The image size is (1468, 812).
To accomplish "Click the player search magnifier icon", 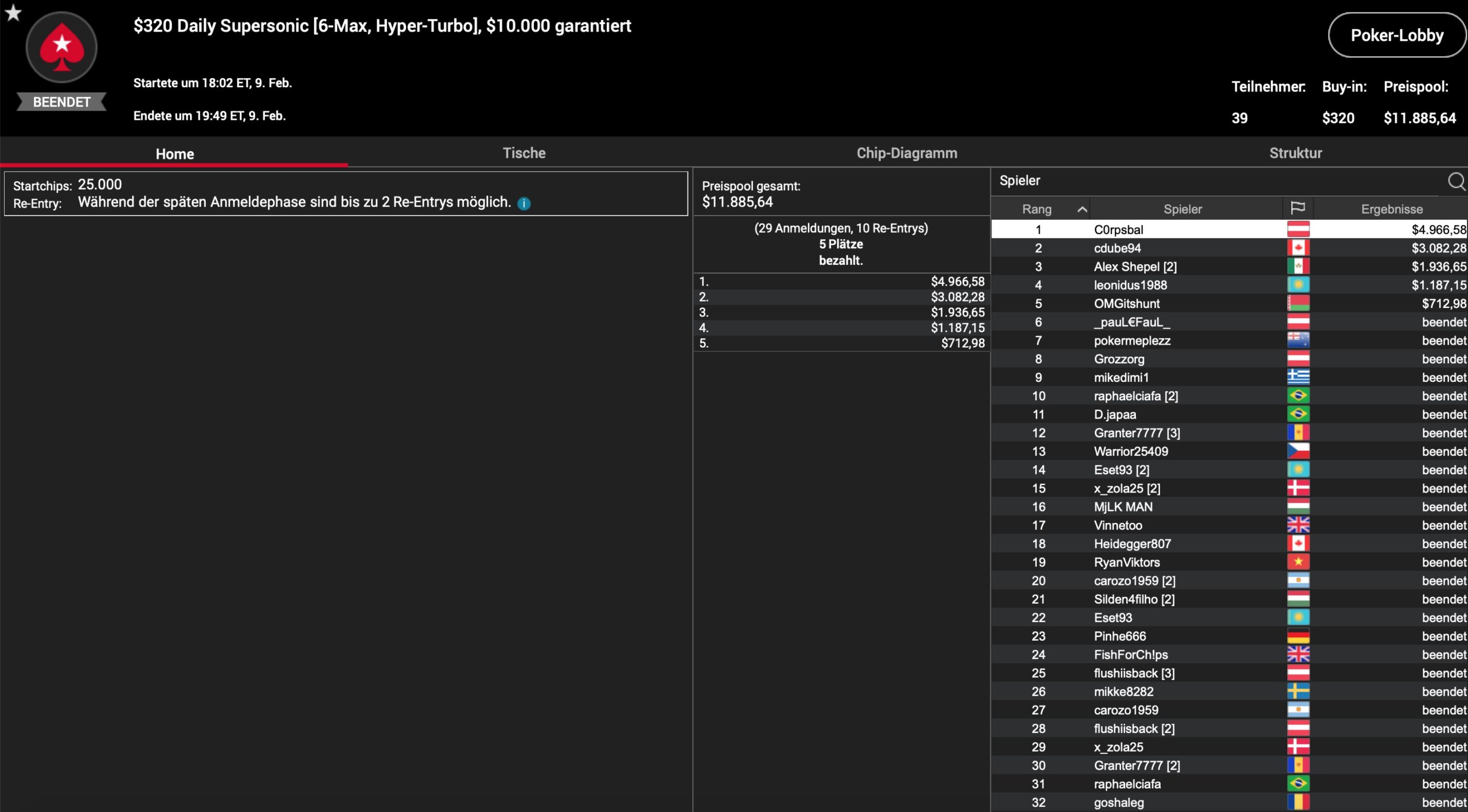I will pos(1455,181).
